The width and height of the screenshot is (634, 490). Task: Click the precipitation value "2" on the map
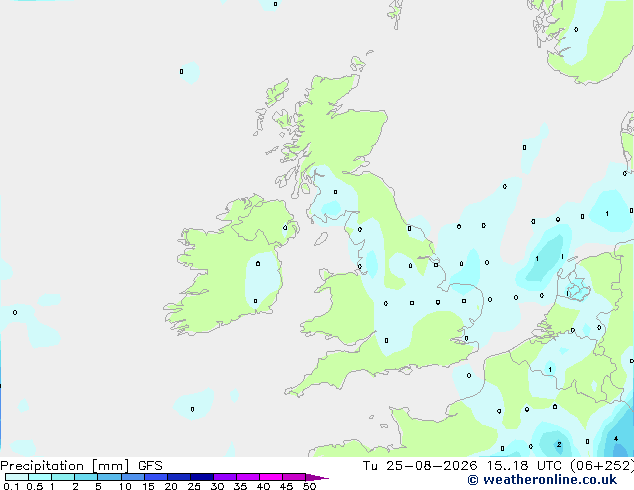pyautogui.click(x=559, y=444)
